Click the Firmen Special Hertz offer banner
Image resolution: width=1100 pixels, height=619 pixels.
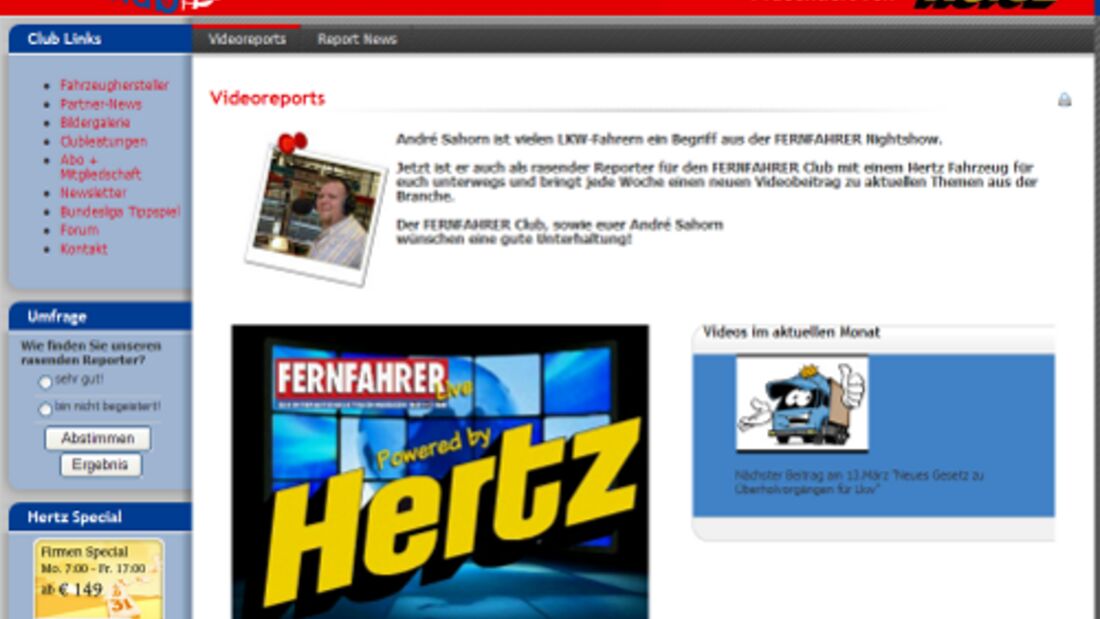click(98, 579)
